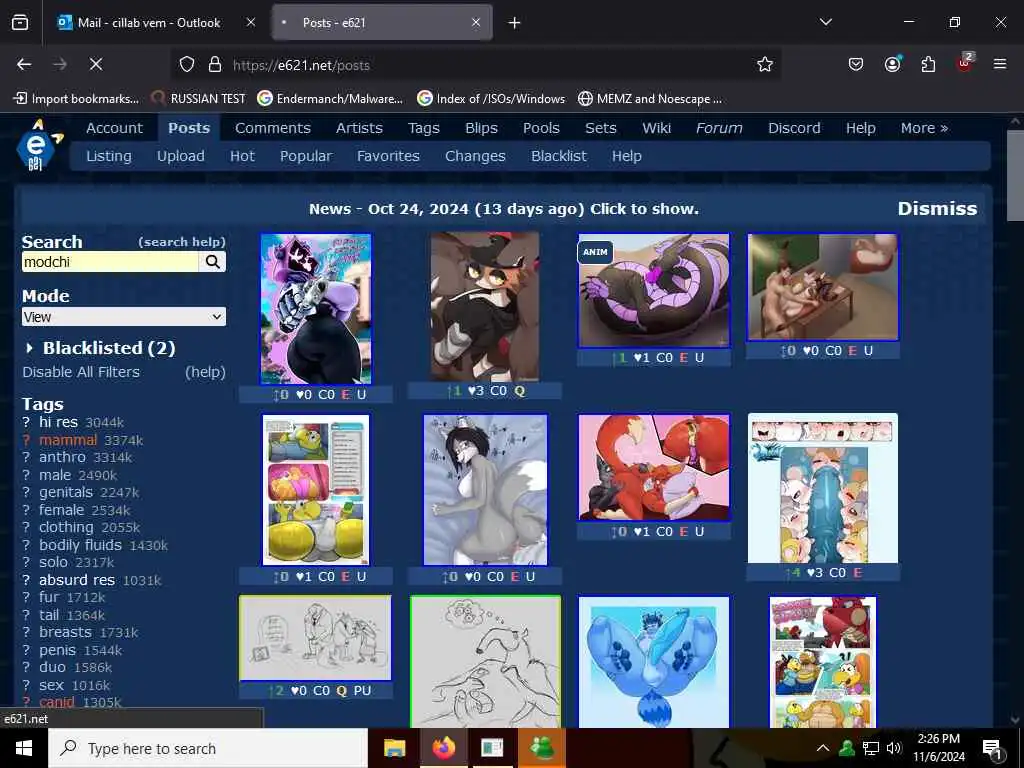This screenshot has height=768, width=1024.
Task: Open the Pools page
Action: coord(541,128)
